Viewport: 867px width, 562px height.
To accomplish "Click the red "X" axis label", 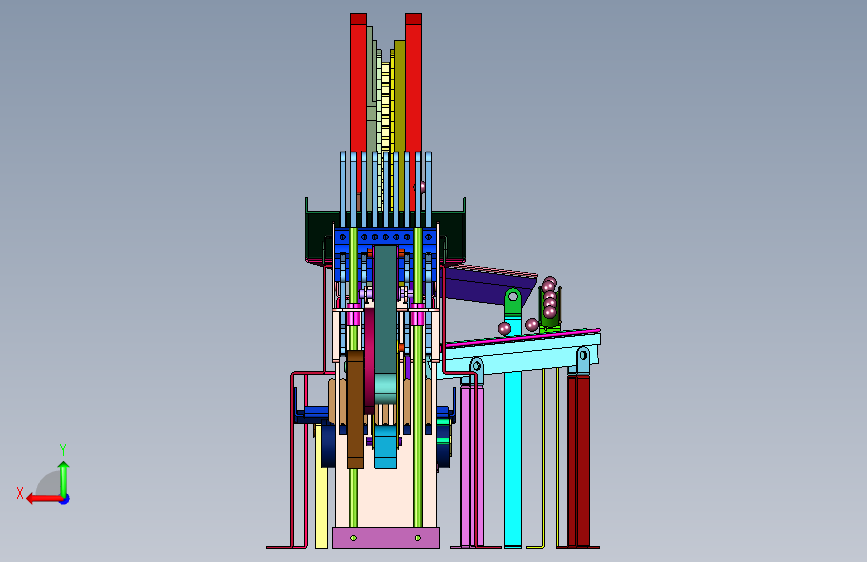I will 20,493.
